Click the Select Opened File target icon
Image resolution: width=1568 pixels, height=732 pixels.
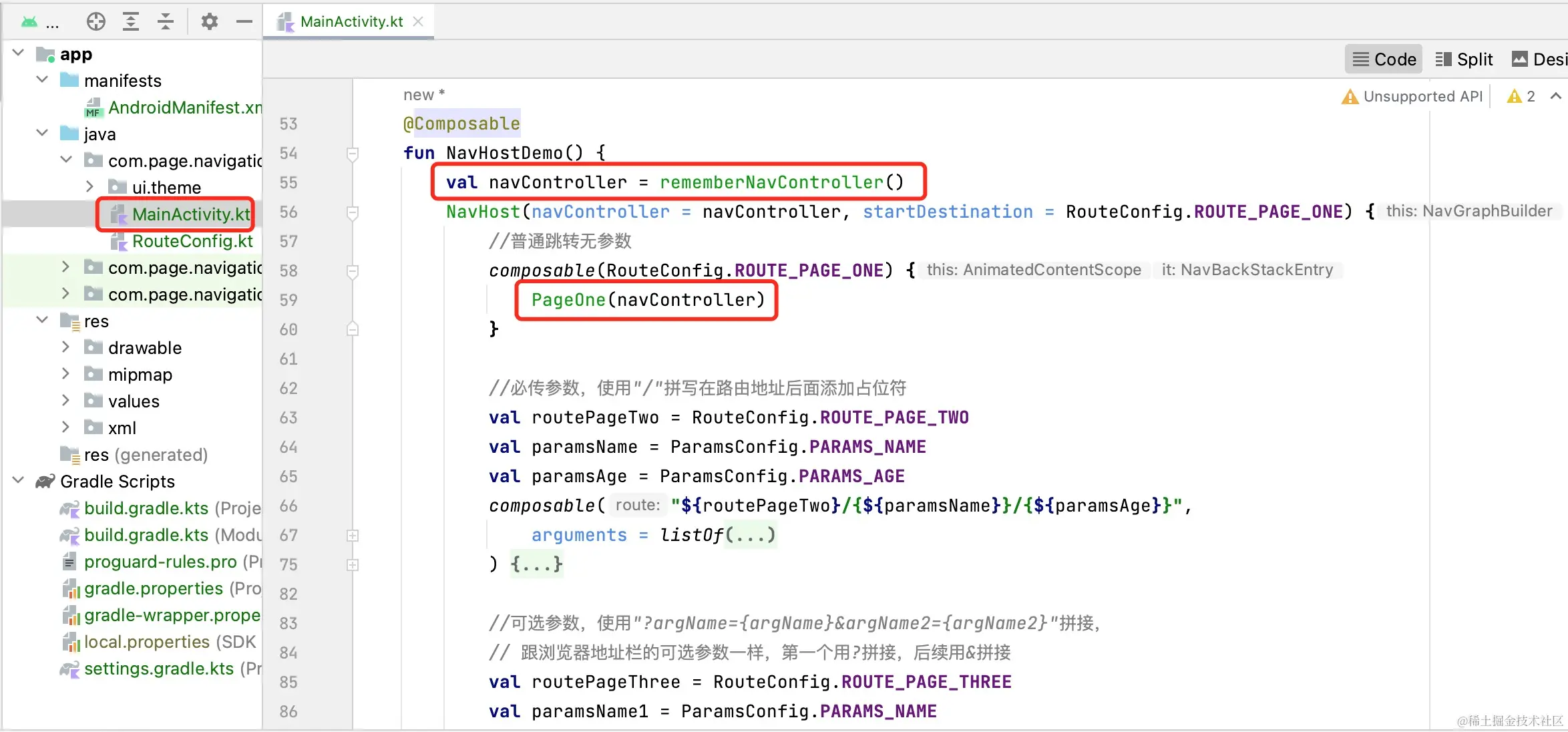[96, 21]
